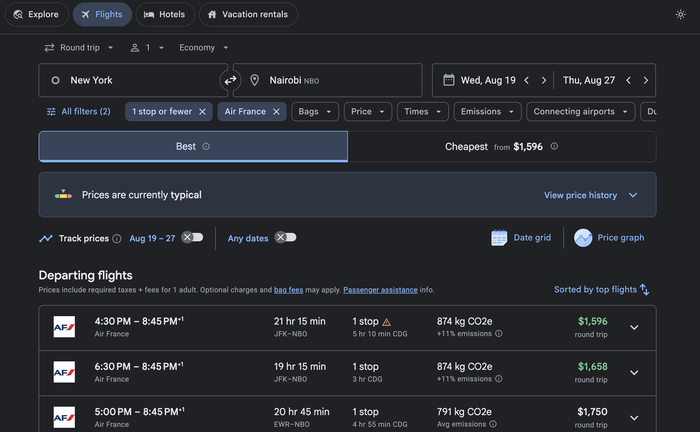The width and height of the screenshot is (700, 432).
Task: Click the info icon next to Cheapest price
Action: (x=554, y=146)
